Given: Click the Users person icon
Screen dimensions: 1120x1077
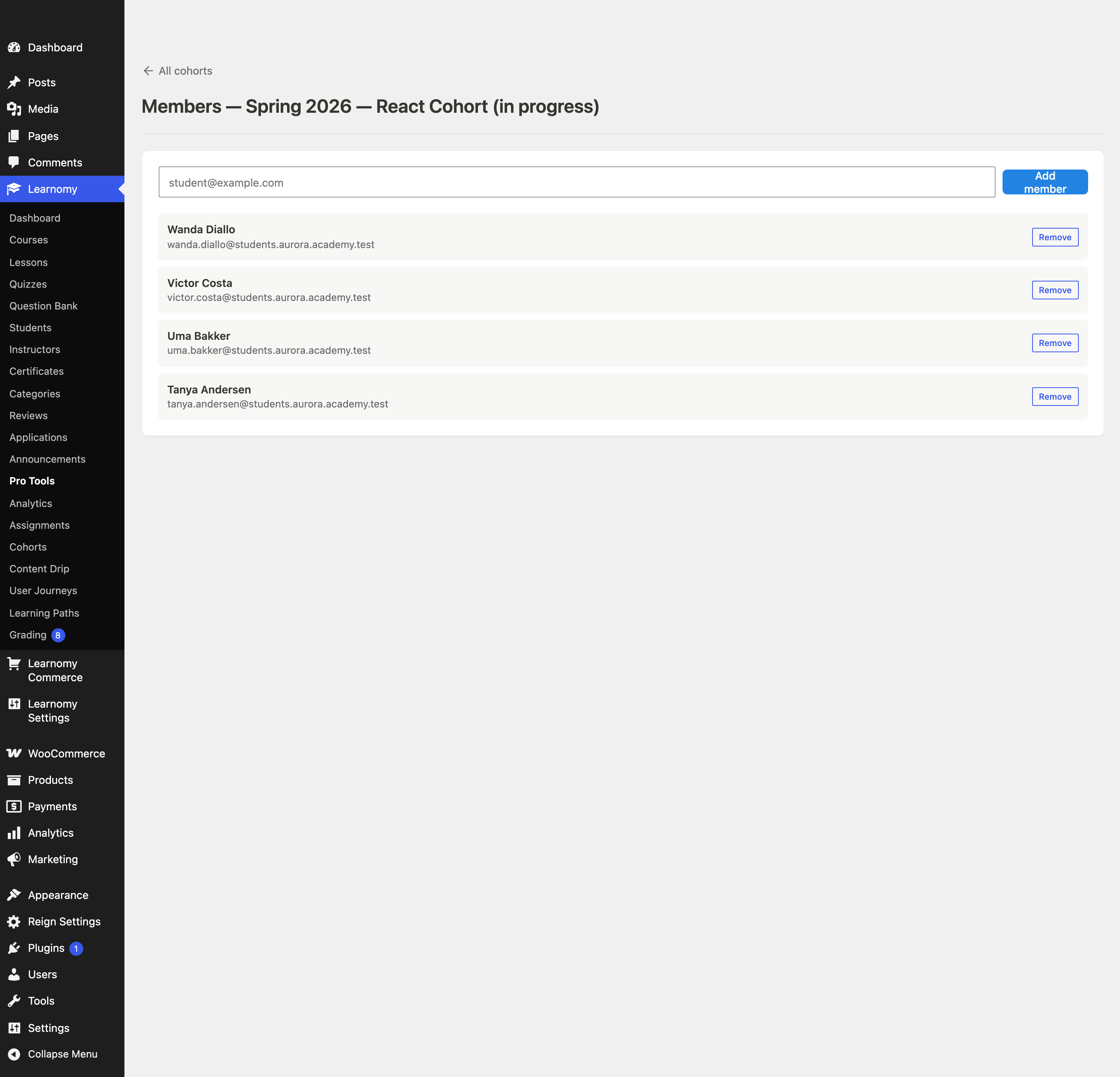Looking at the screenshot, I should tap(14, 974).
